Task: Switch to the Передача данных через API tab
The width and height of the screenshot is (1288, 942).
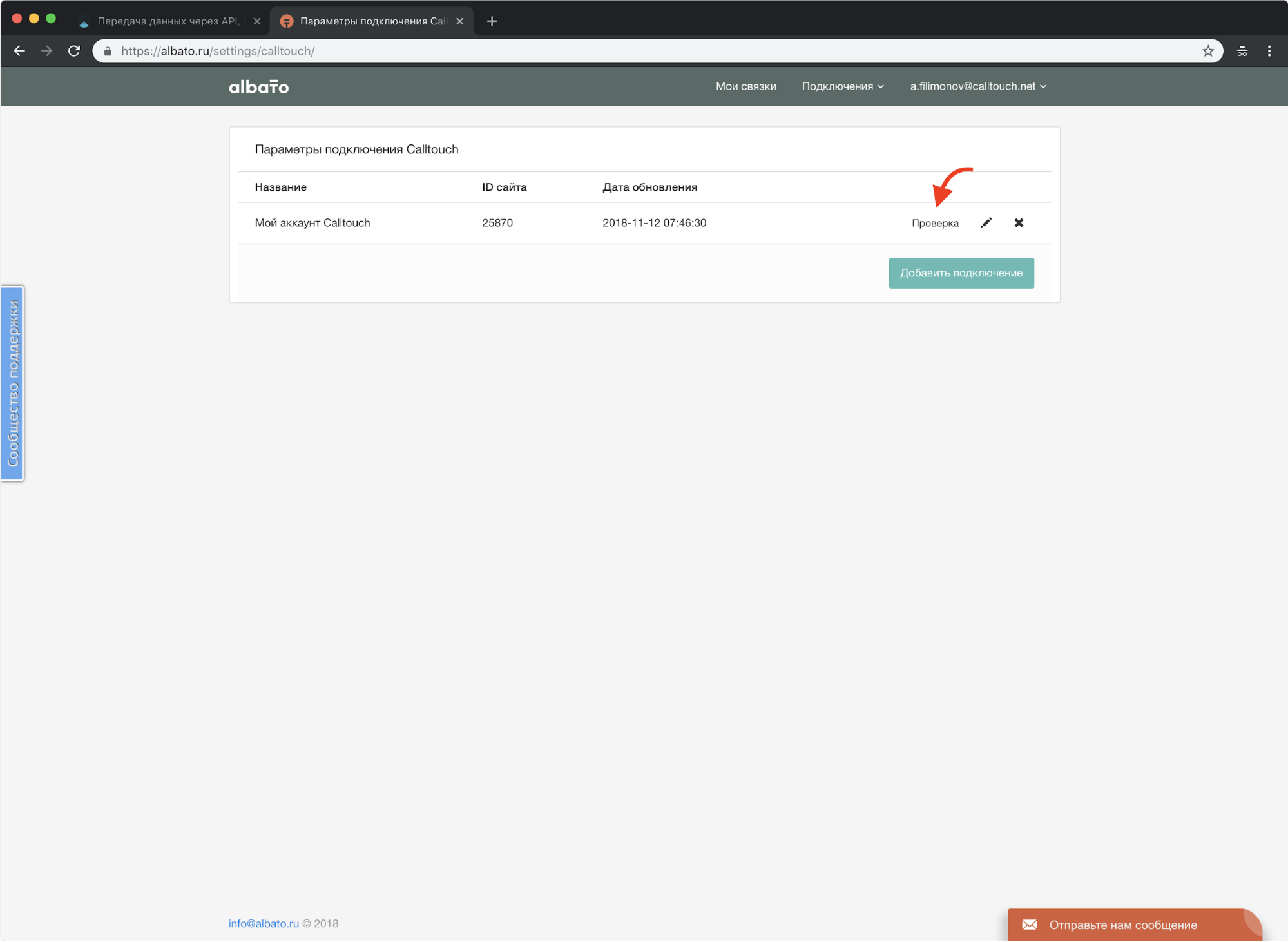Action: [x=168, y=21]
